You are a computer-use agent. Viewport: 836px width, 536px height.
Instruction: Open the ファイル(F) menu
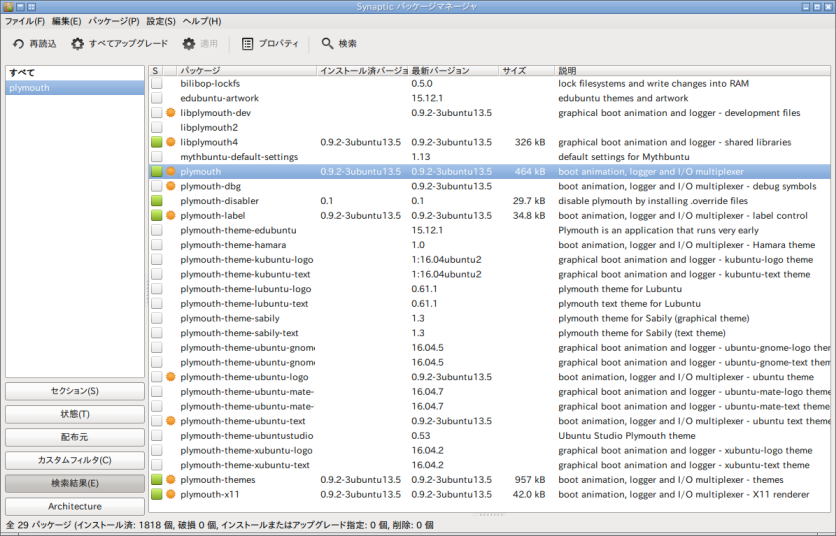click(25, 21)
